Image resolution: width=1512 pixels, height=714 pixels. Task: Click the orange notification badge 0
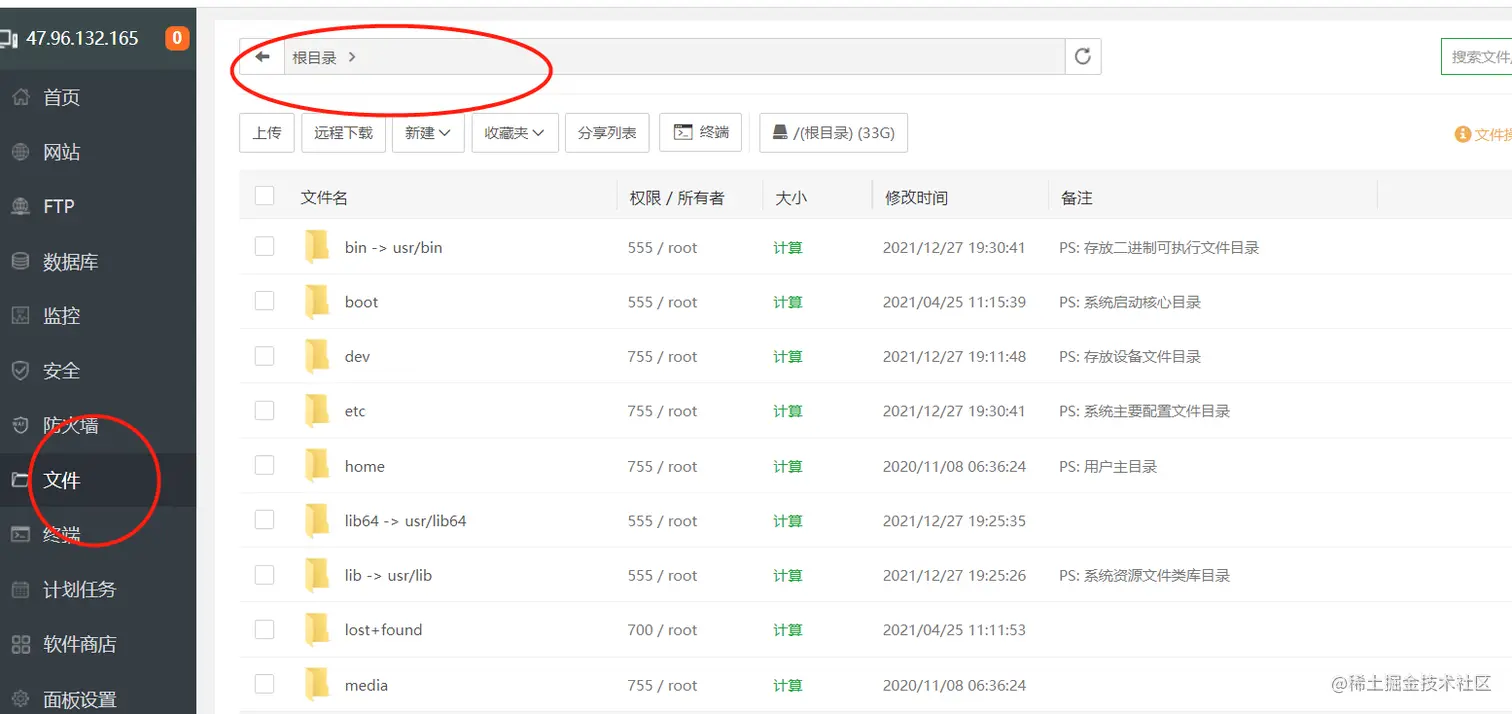177,39
